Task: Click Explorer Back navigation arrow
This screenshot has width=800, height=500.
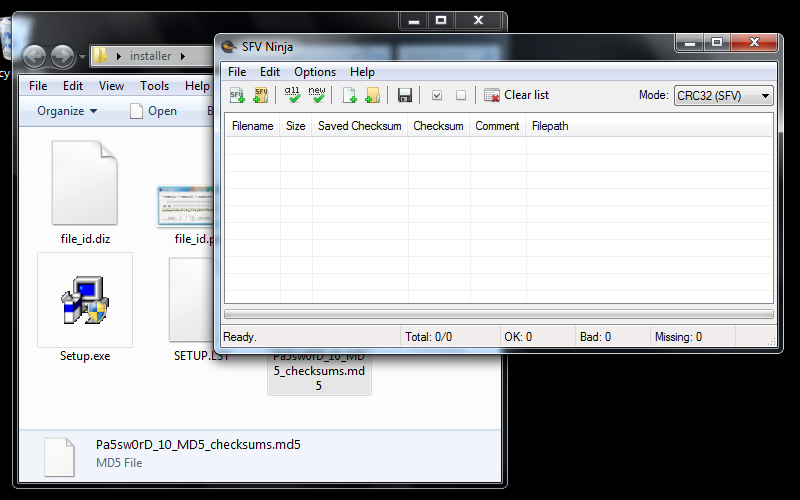Action: click(34, 56)
